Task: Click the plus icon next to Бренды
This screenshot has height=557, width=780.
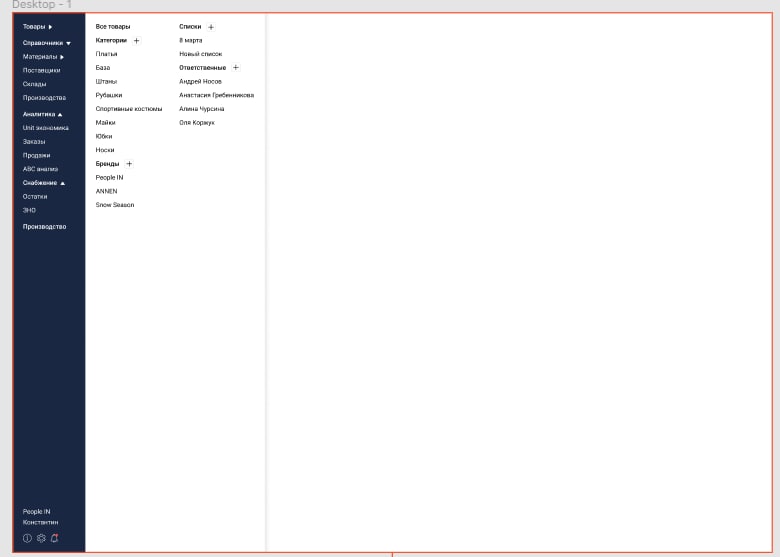Action: point(129,164)
